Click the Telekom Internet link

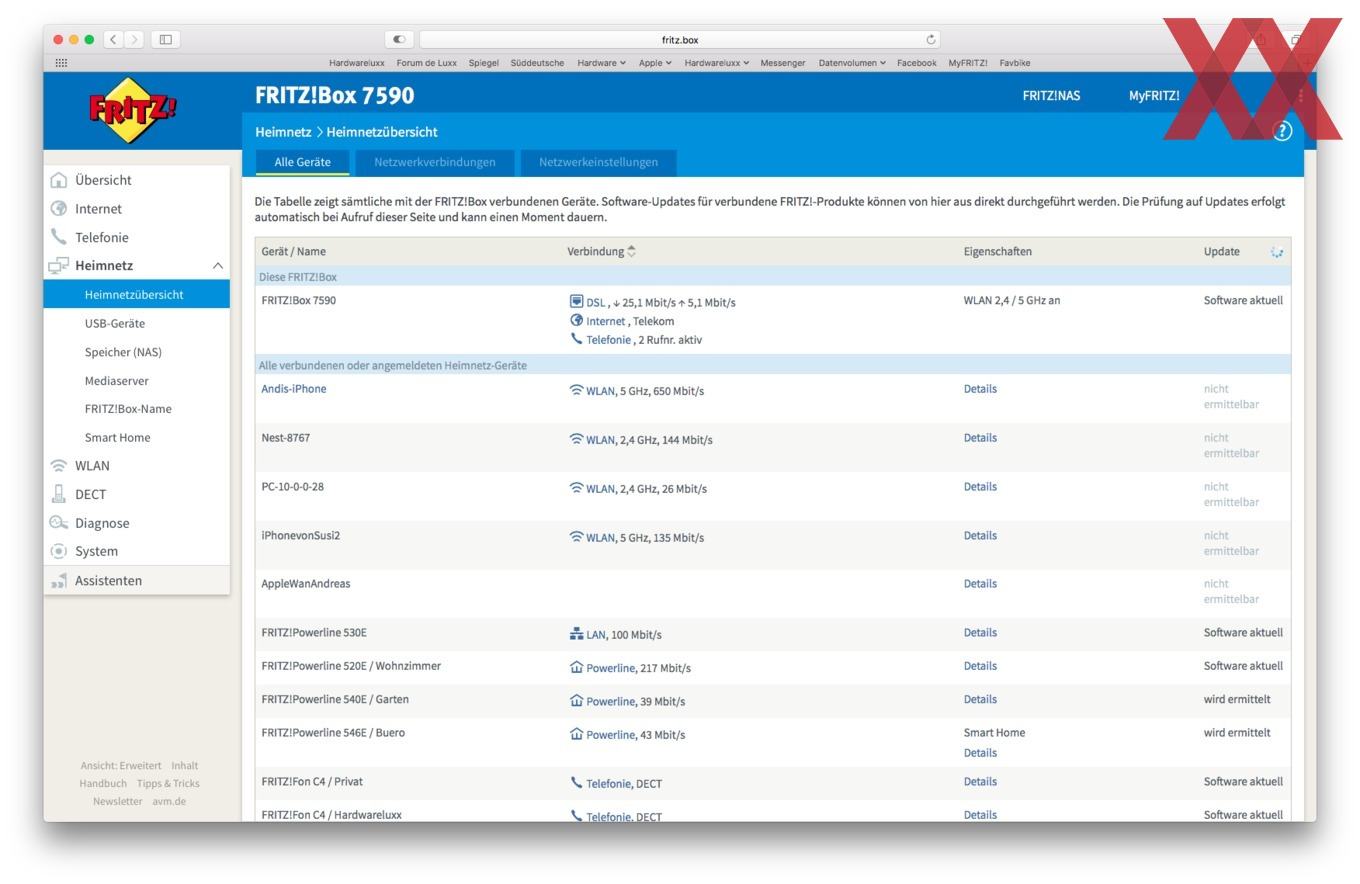coord(605,322)
